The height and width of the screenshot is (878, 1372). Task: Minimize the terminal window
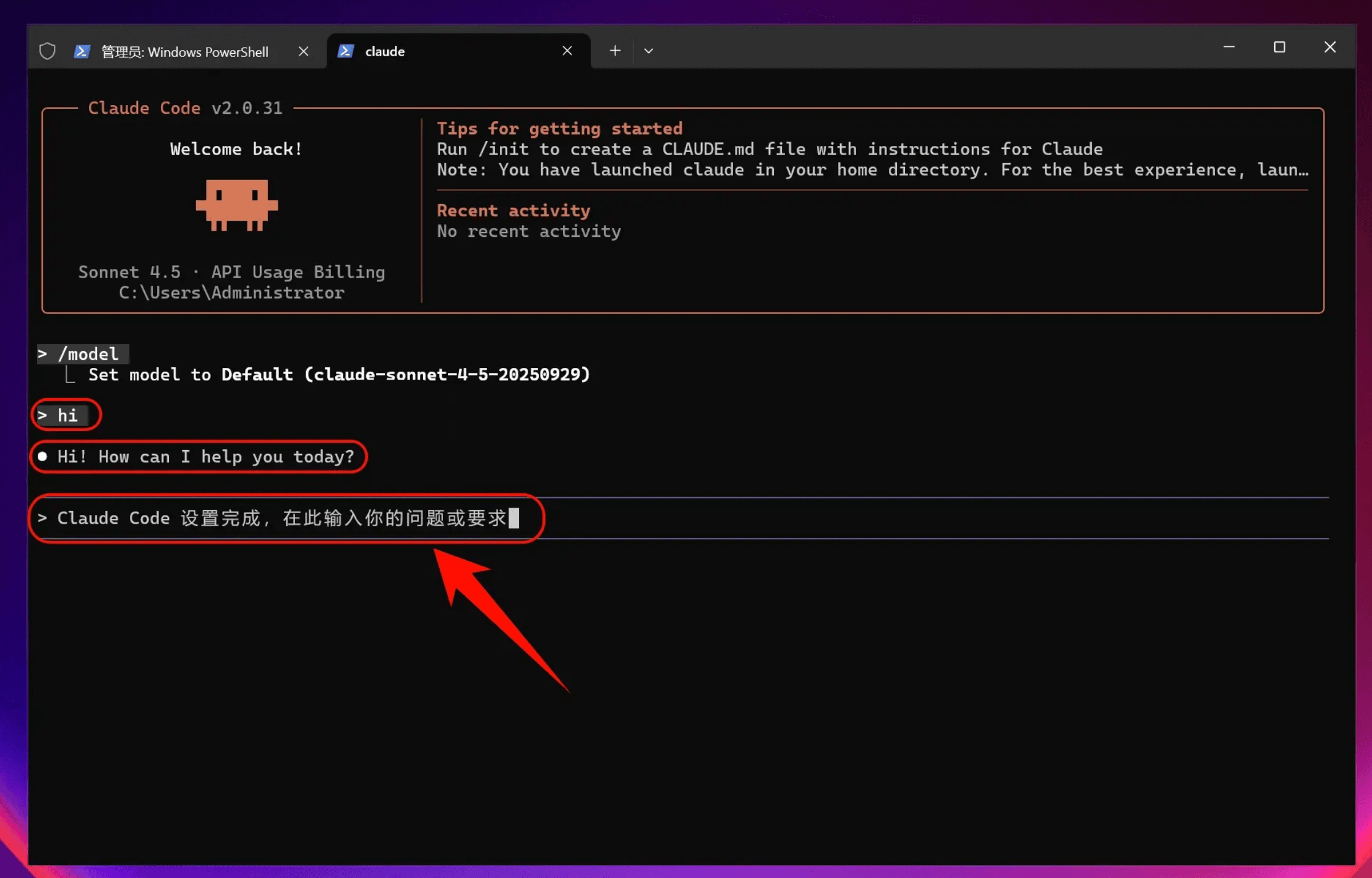point(1228,47)
